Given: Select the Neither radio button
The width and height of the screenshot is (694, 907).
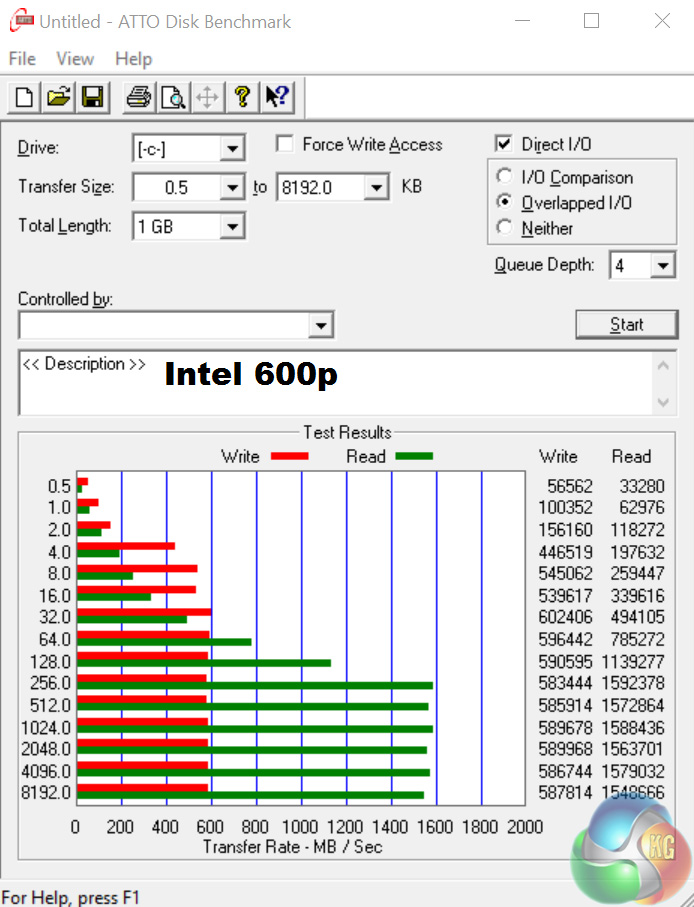Looking at the screenshot, I should (504, 227).
